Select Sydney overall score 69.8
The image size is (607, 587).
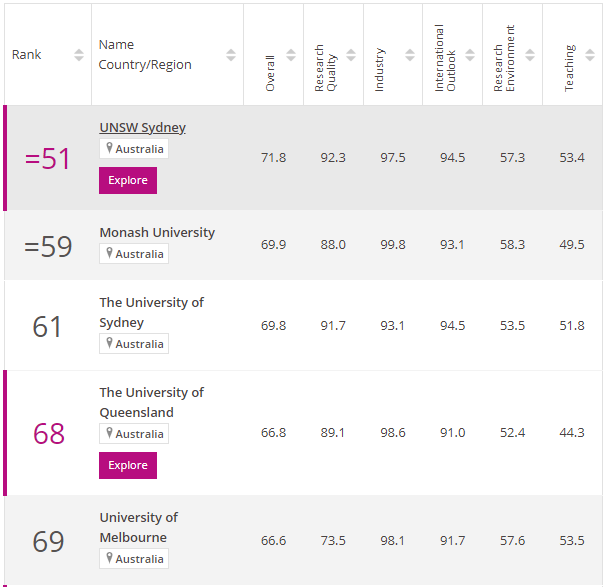pos(273,326)
